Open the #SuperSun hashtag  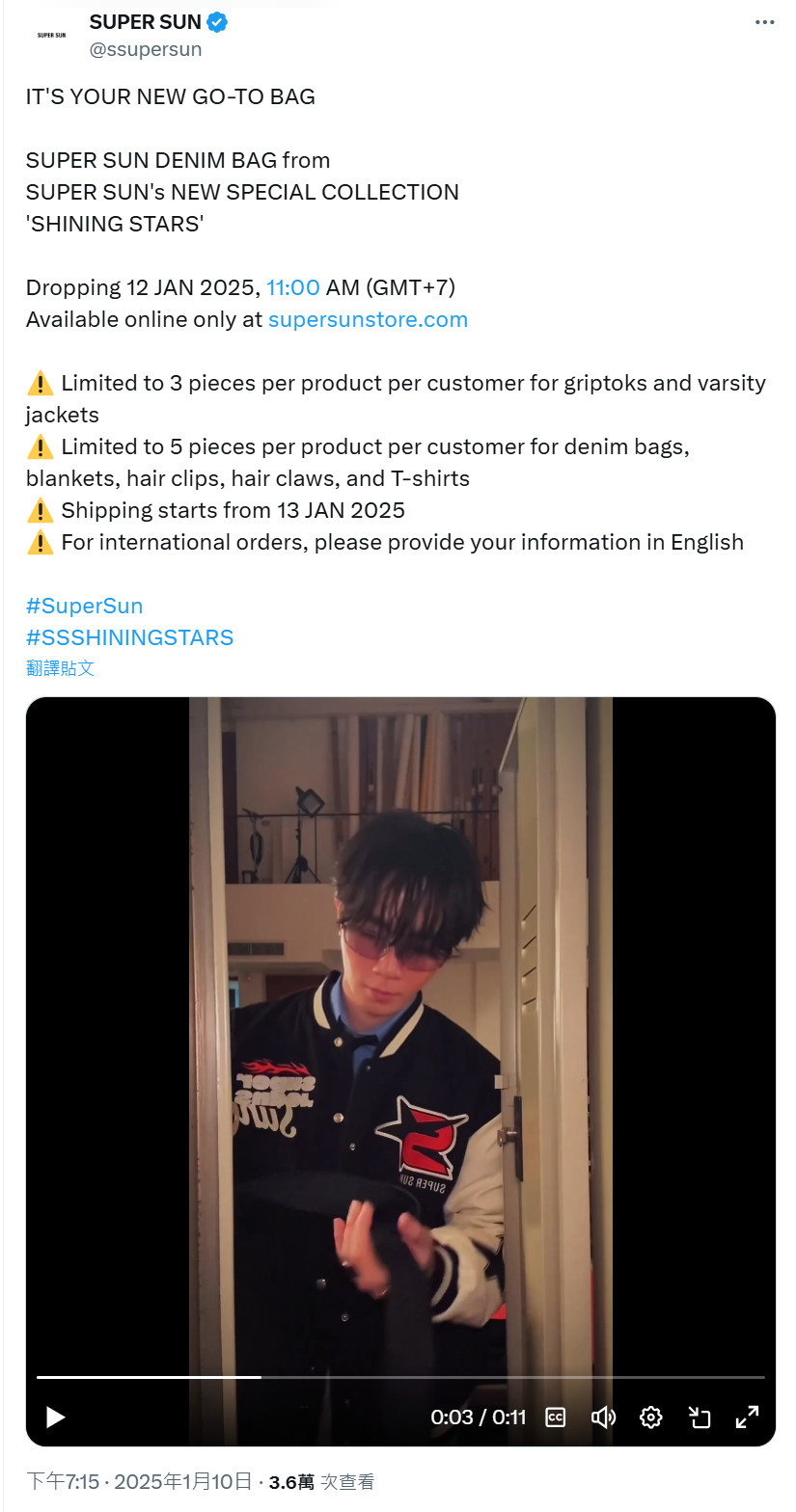tap(84, 606)
